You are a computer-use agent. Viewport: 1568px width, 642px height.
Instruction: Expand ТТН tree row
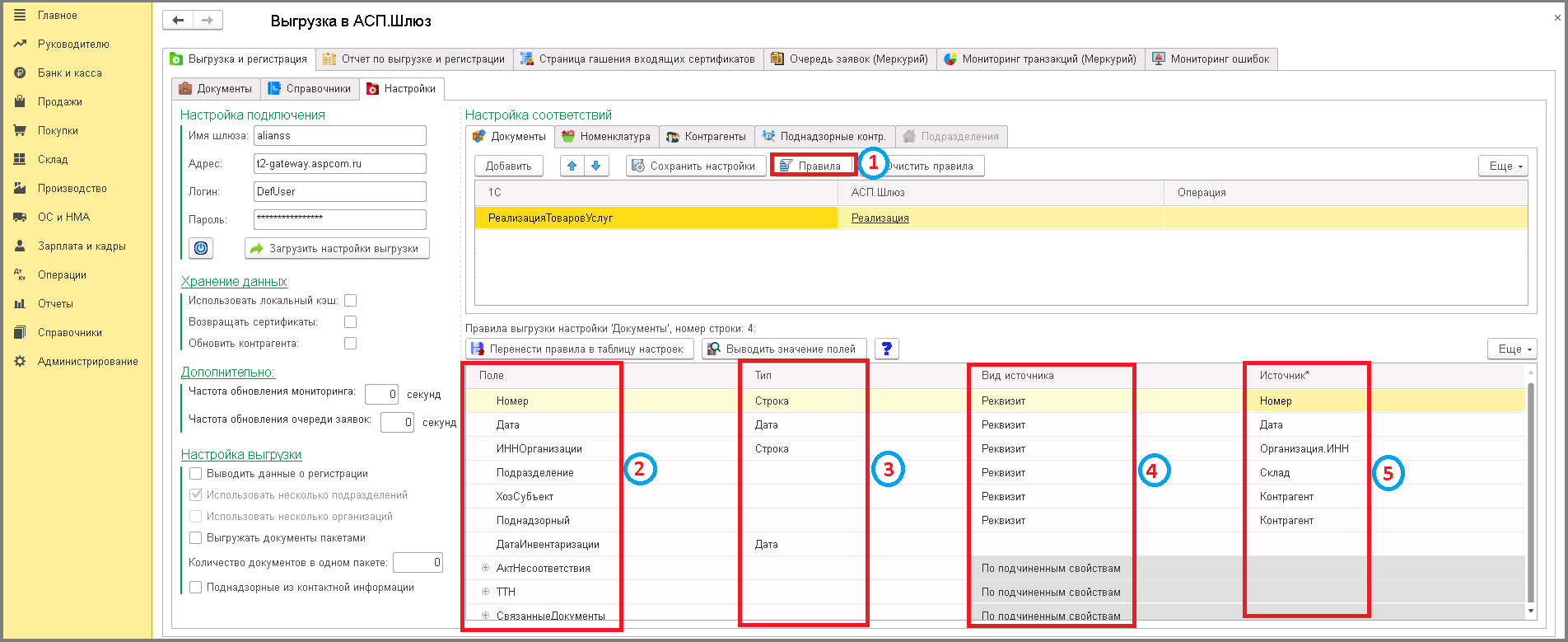tap(485, 592)
